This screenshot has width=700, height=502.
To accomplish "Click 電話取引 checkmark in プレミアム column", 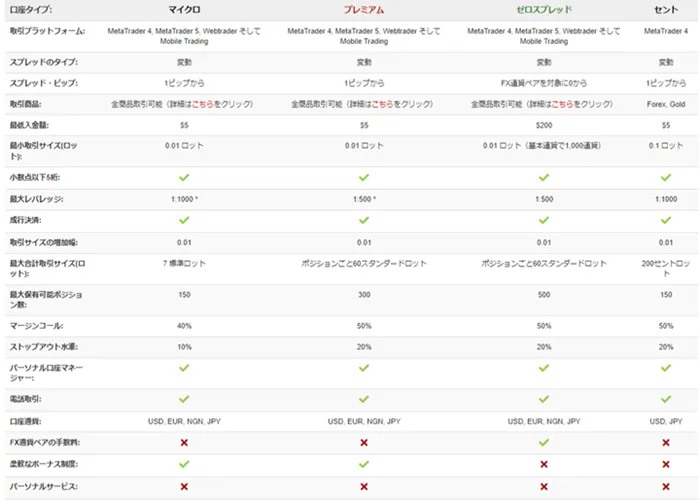I will [x=364, y=399].
